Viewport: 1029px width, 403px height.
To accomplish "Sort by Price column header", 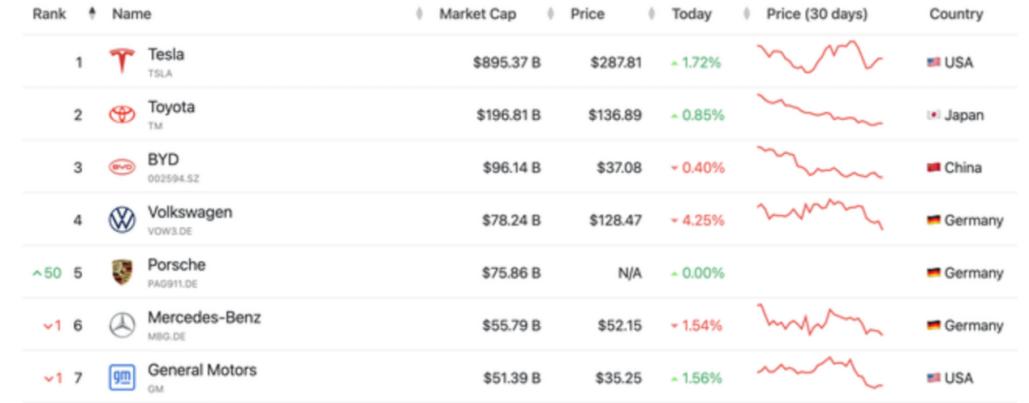I will pyautogui.click(x=587, y=15).
